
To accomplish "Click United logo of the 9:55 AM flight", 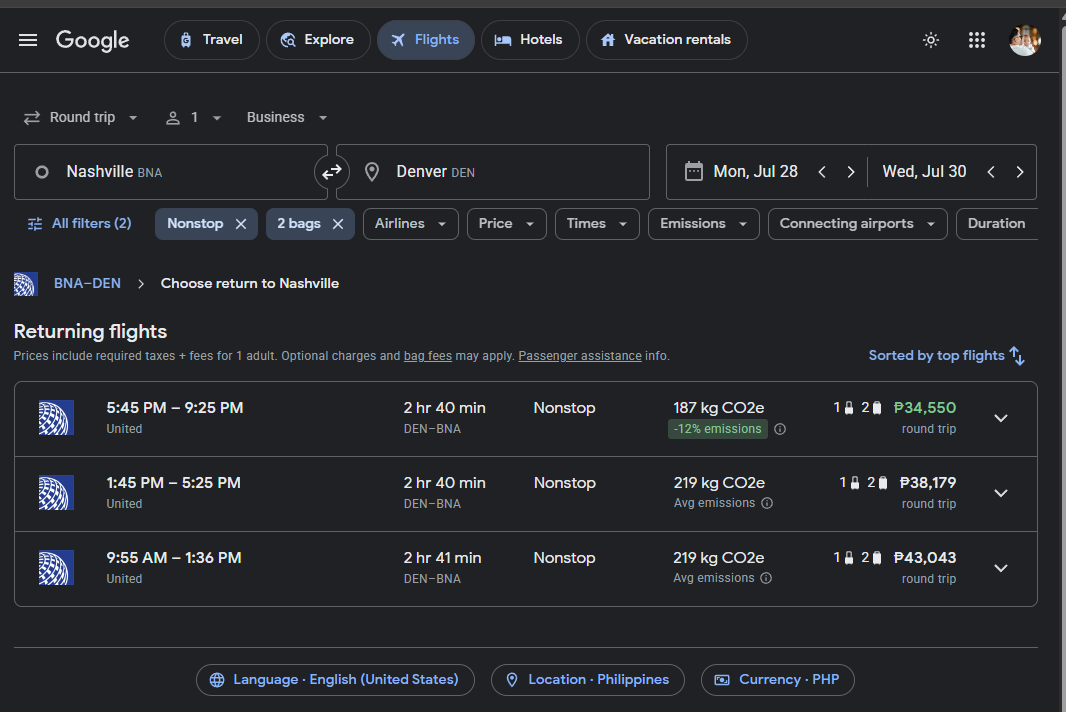I will click(x=56, y=568).
